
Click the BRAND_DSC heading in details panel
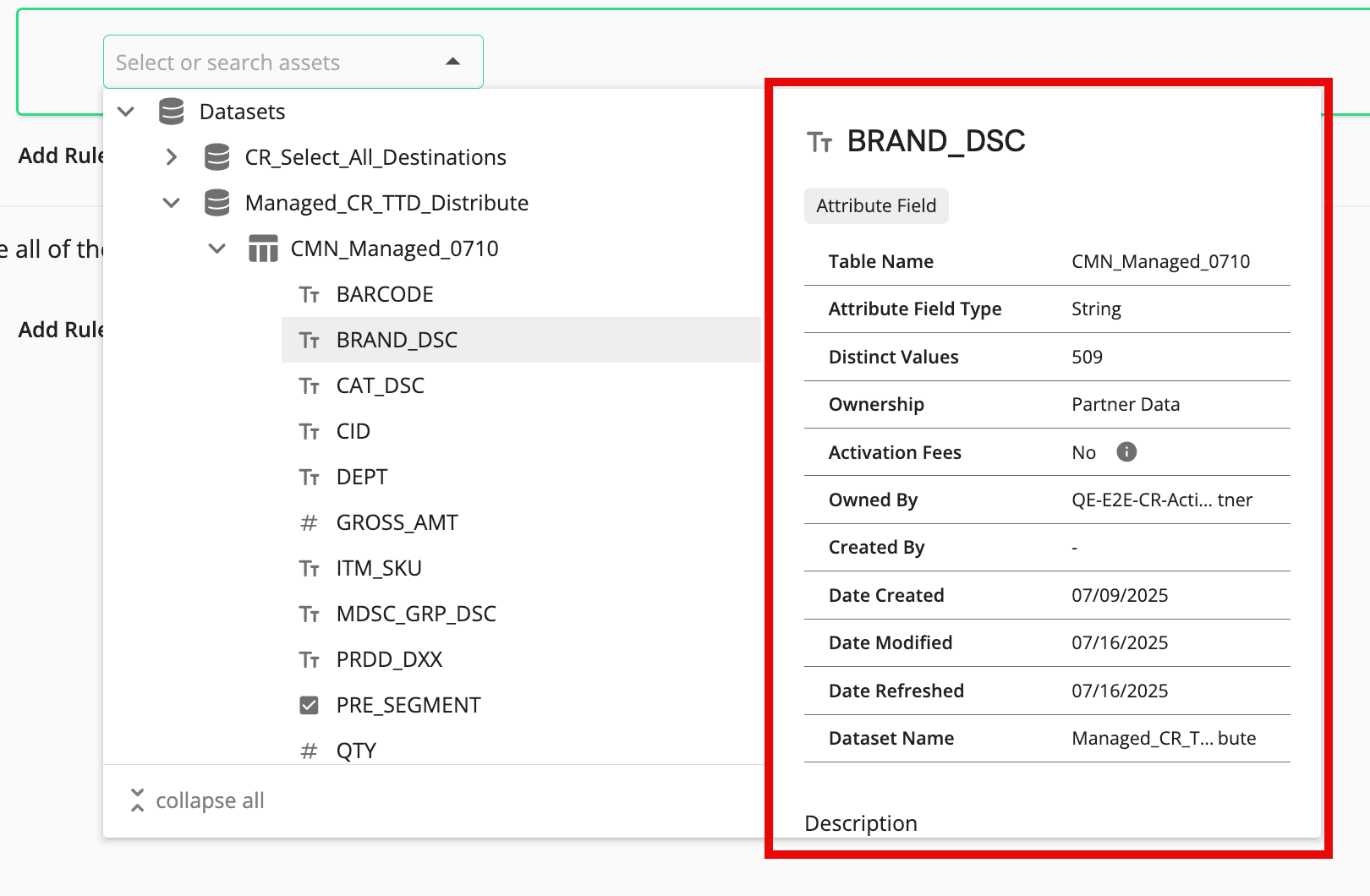(x=936, y=141)
